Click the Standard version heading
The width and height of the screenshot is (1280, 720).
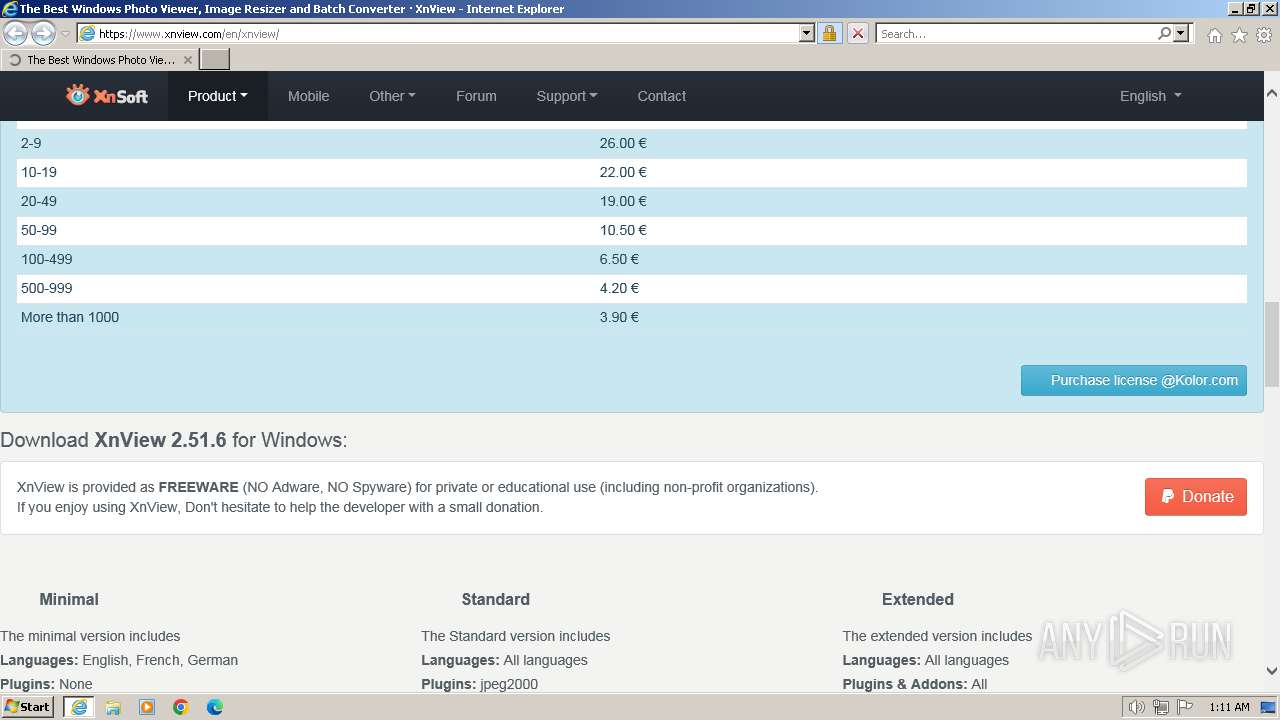(495, 599)
